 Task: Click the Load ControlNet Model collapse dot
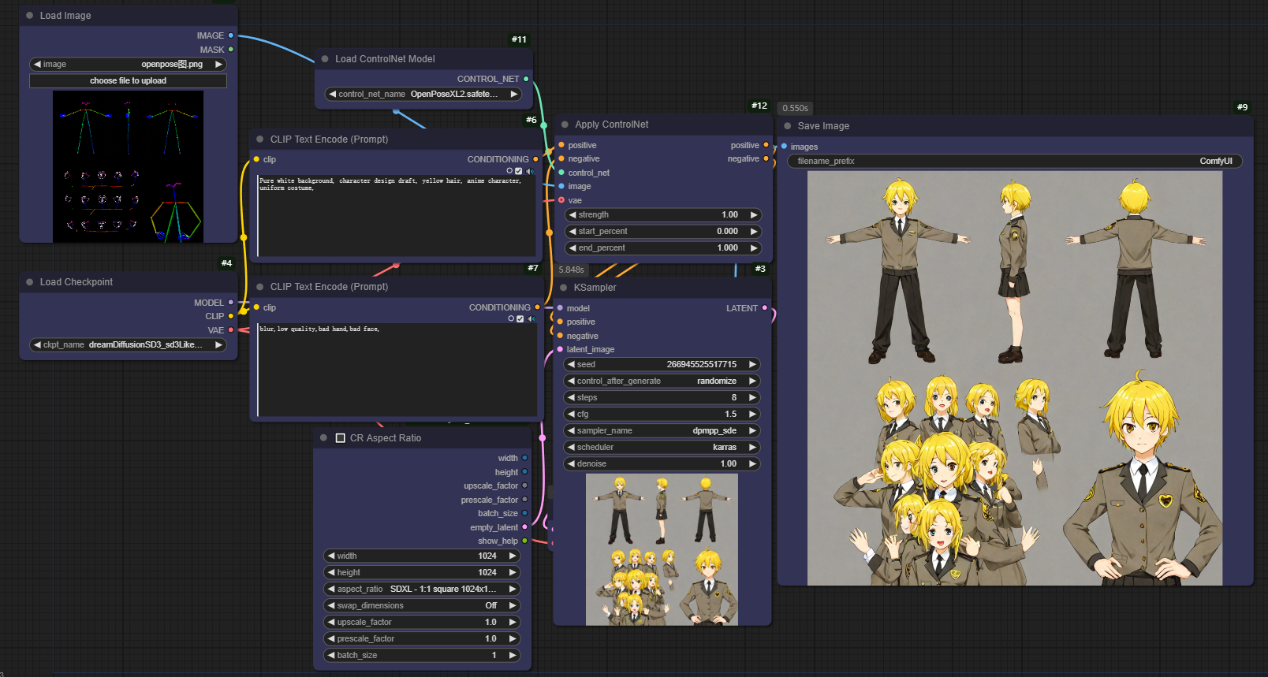coord(325,59)
